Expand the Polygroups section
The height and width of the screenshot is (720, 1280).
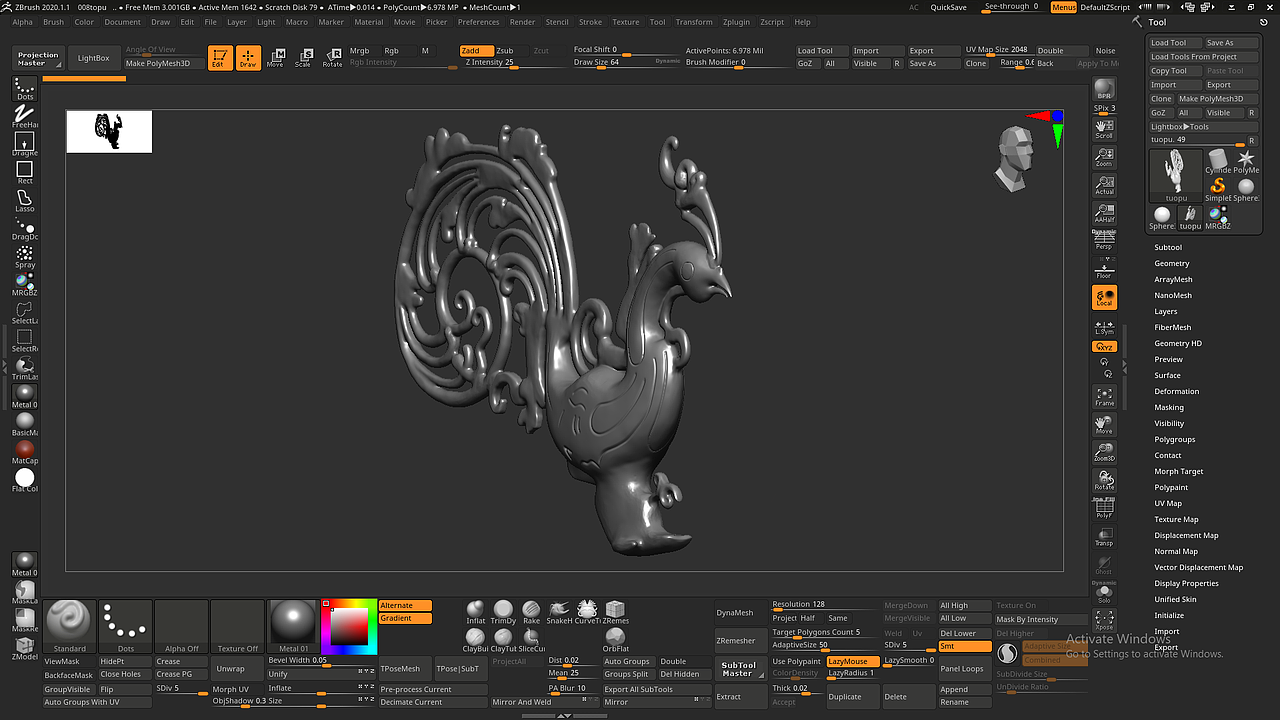click(1175, 439)
